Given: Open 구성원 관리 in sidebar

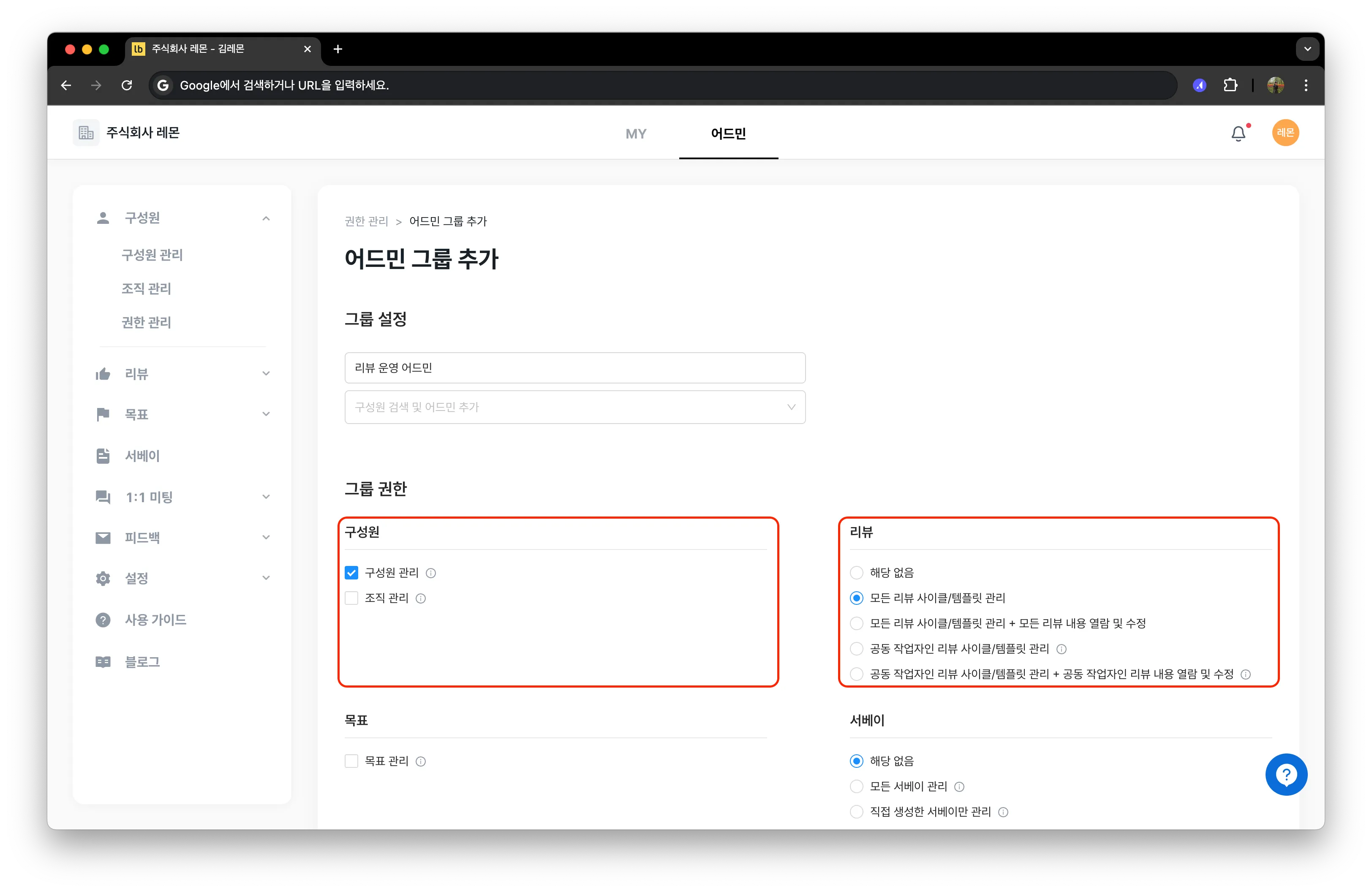Looking at the screenshot, I should [152, 255].
